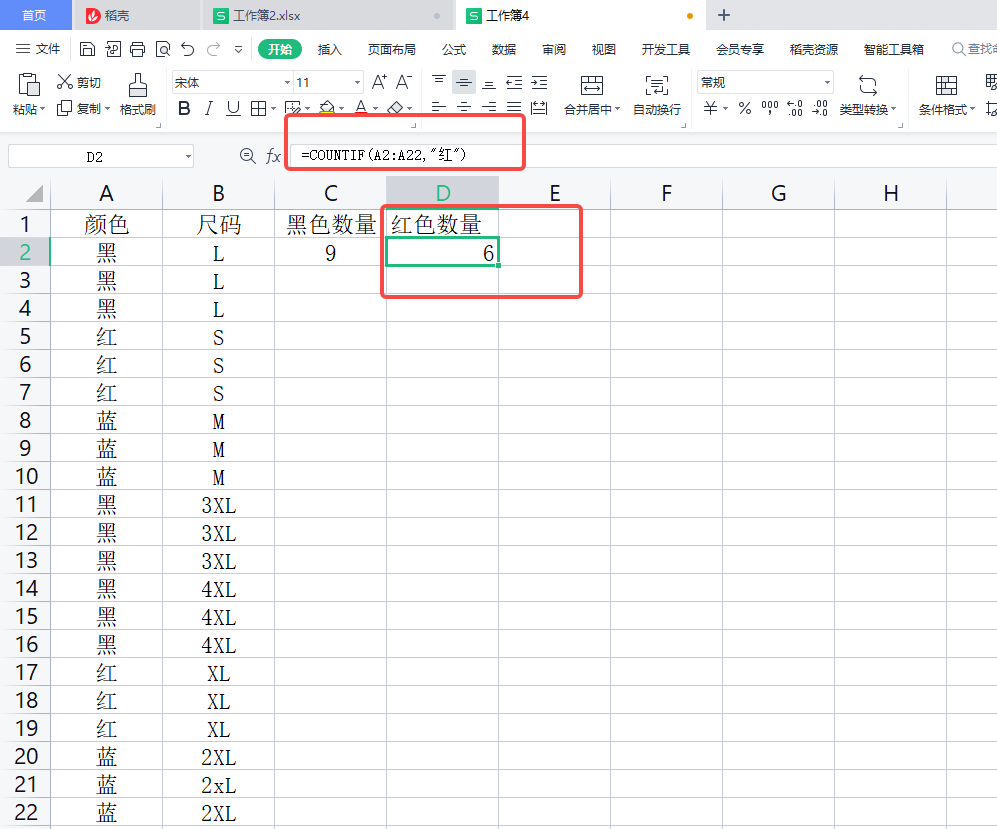This screenshot has width=997, height=829.
Task: Expand the number format dropdown showing 常规
Action: coord(827,83)
